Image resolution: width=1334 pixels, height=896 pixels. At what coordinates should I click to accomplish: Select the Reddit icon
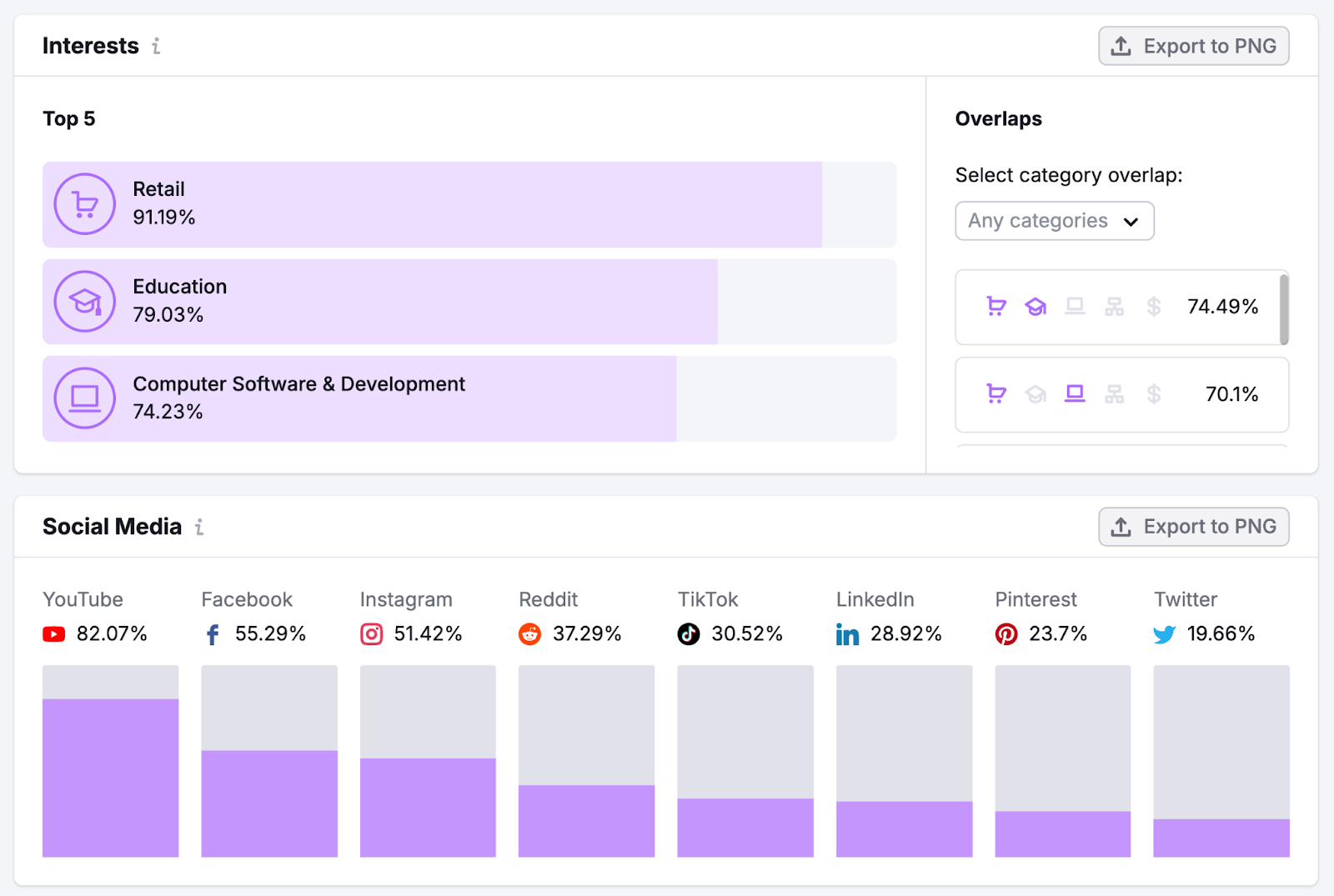pyautogui.click(x=530, y=633)
